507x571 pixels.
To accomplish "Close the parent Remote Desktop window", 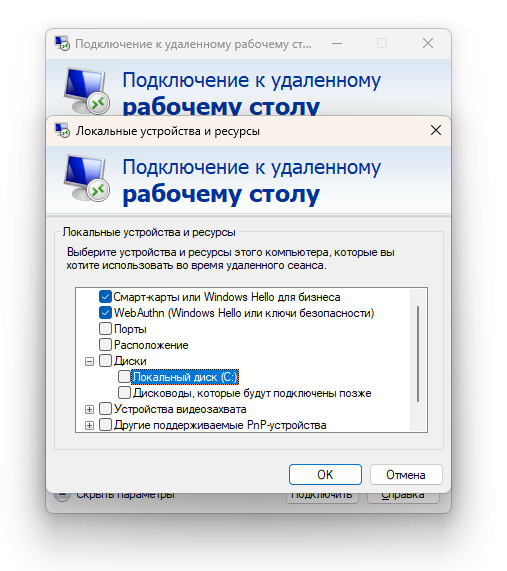I will [x=428, y=43].
